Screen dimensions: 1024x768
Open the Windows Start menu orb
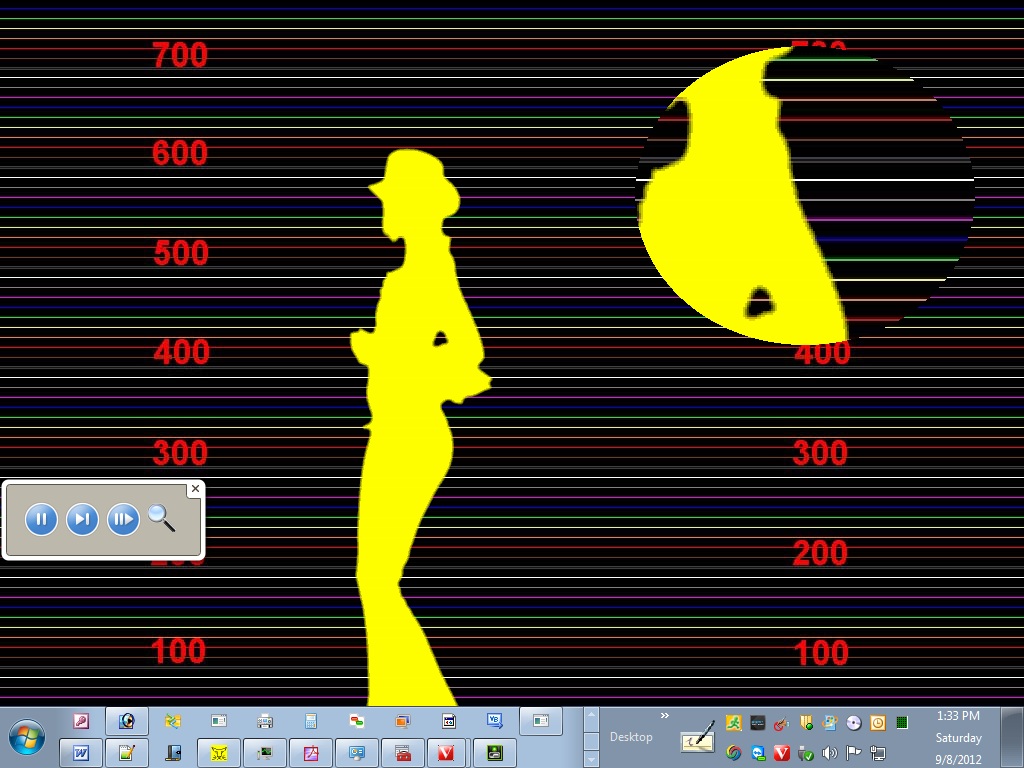click(27, 738)
